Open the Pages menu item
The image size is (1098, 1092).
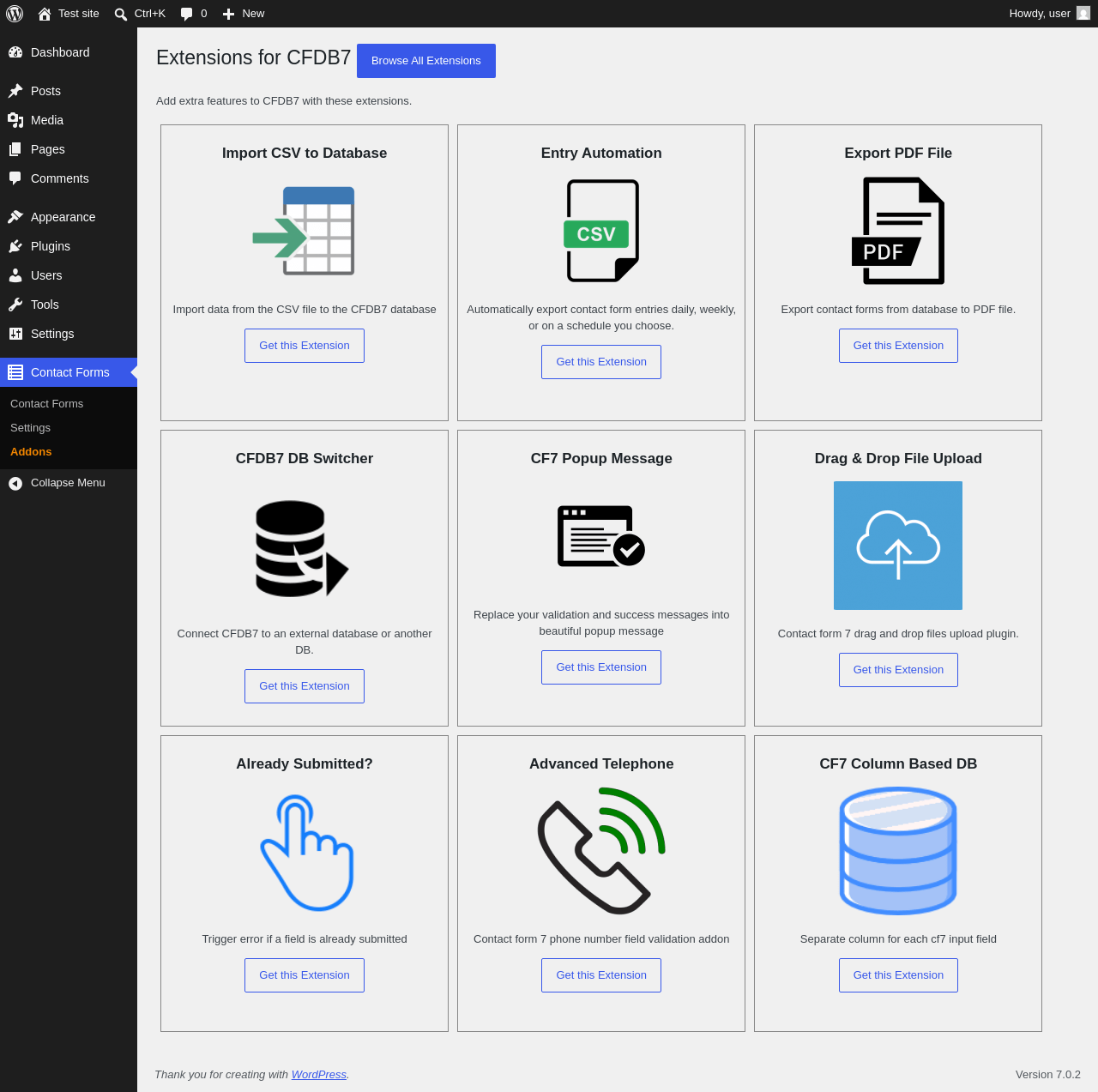tap(69, 149)
